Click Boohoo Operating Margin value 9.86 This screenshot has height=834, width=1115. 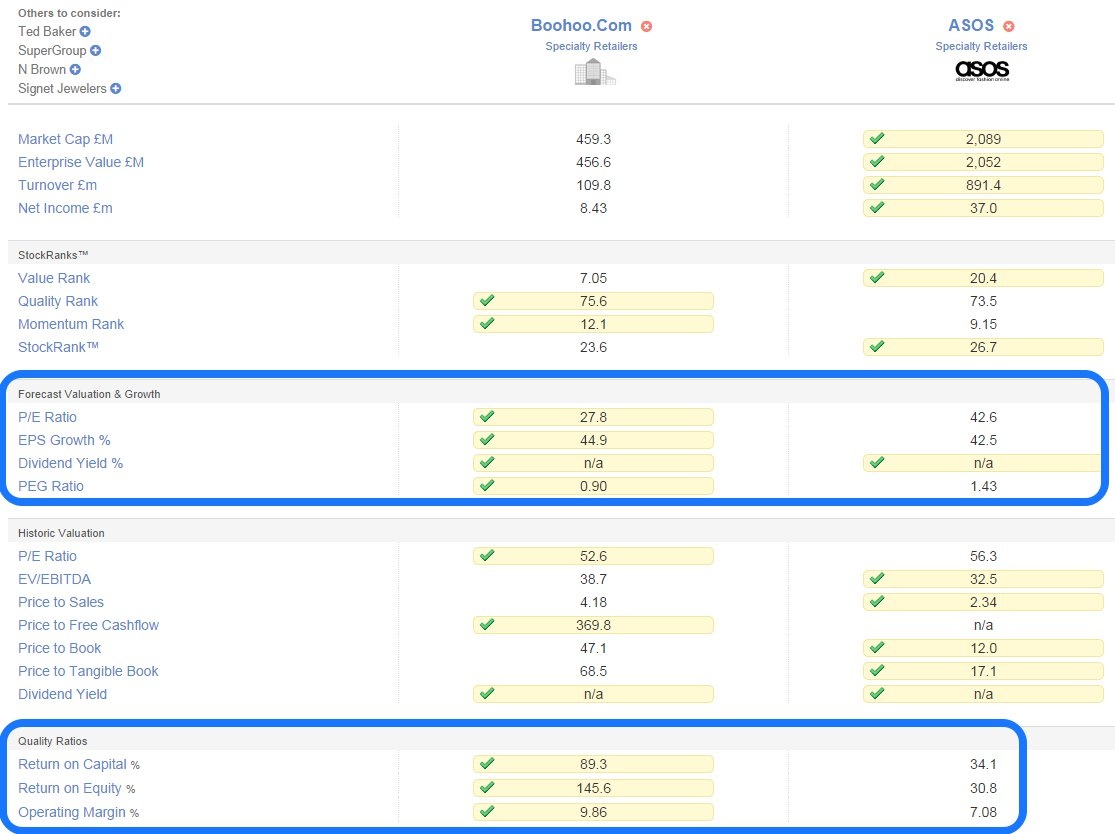[x=593, y=813]
